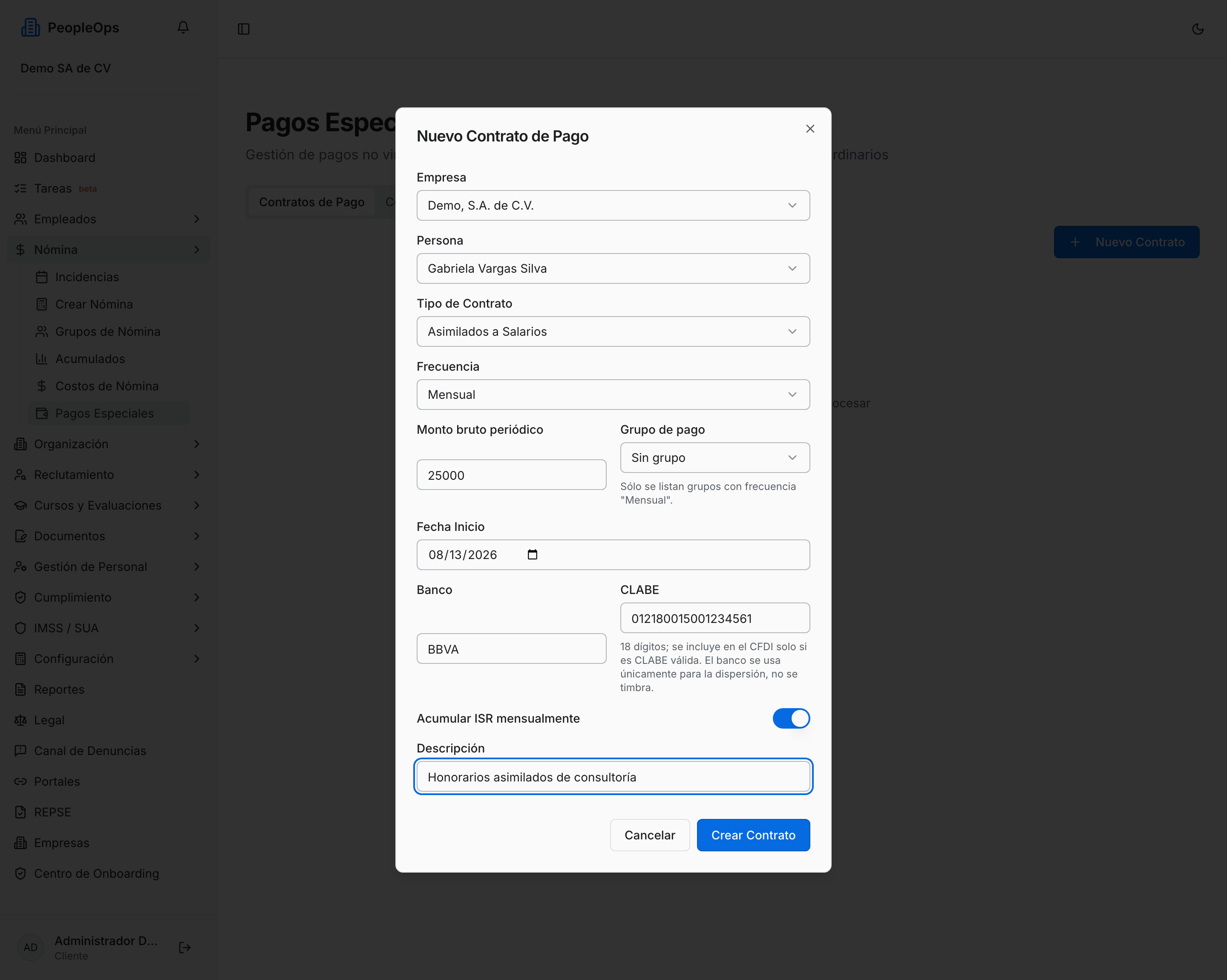Click the Monto bruto periódico field
Viewport: 1227px width, 980px height.
click(x=511, y=475)
